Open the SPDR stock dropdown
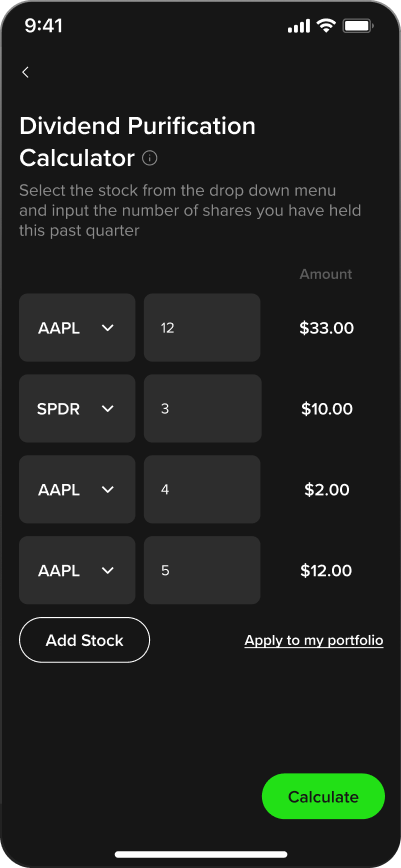401x868 pixels. point(77,409)
